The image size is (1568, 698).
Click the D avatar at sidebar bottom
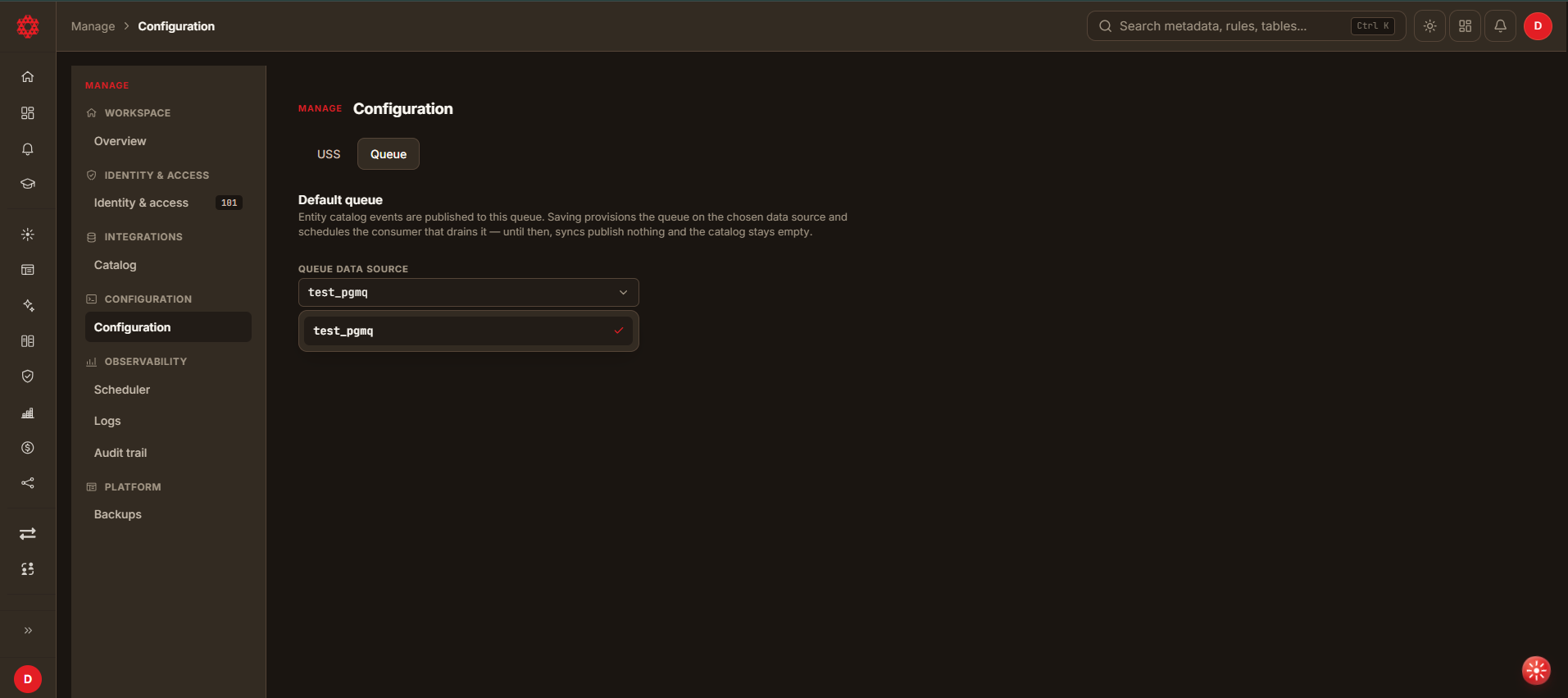(28, 679)
